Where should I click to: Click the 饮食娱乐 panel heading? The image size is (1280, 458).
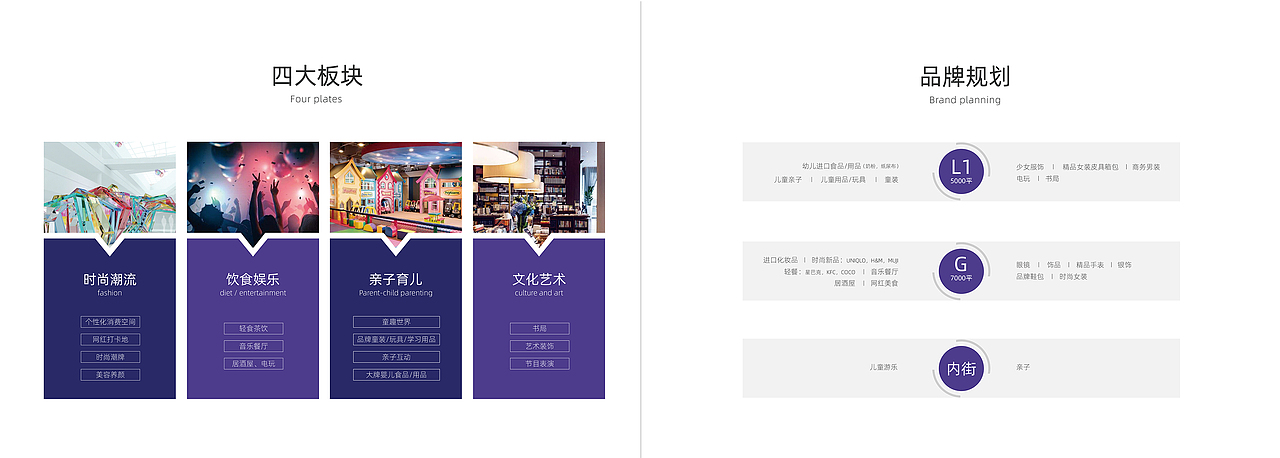[253, 279]
